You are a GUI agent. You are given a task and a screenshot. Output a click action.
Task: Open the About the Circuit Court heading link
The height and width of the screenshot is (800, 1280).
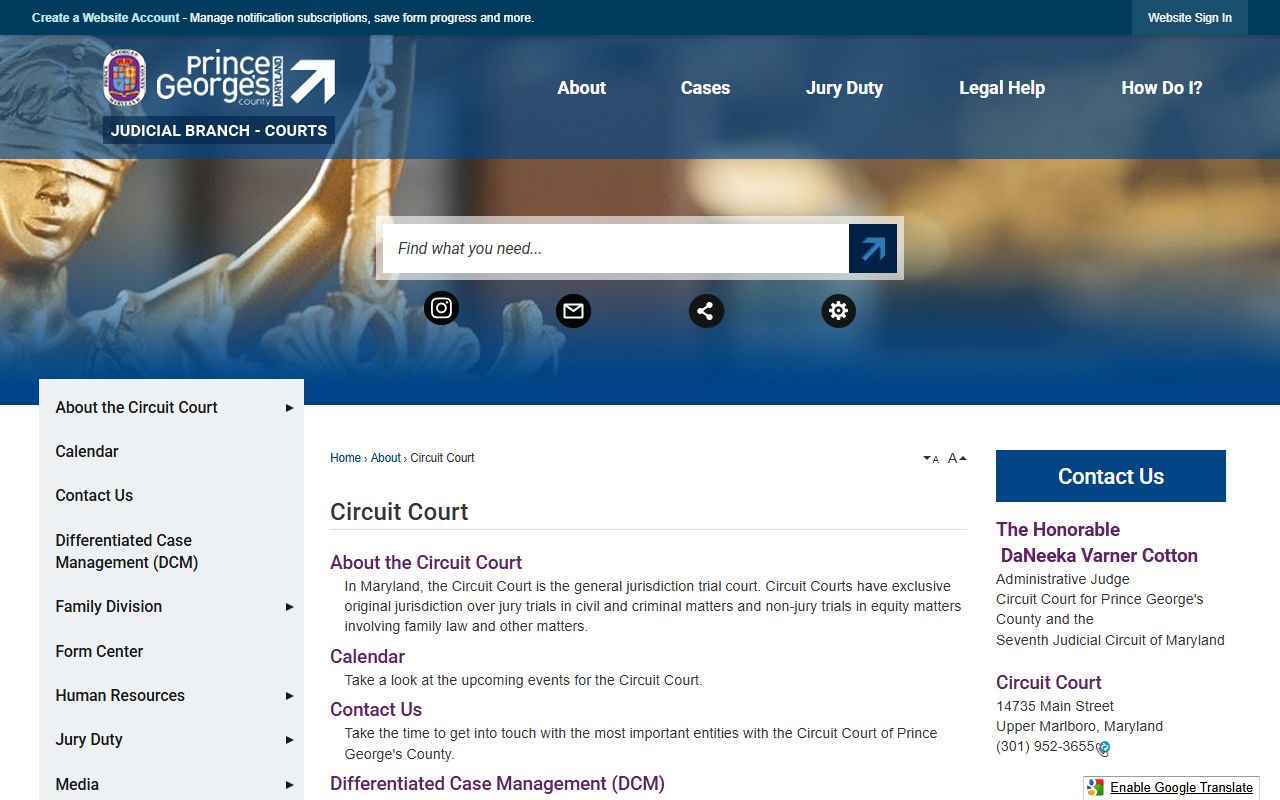[426, 563]
